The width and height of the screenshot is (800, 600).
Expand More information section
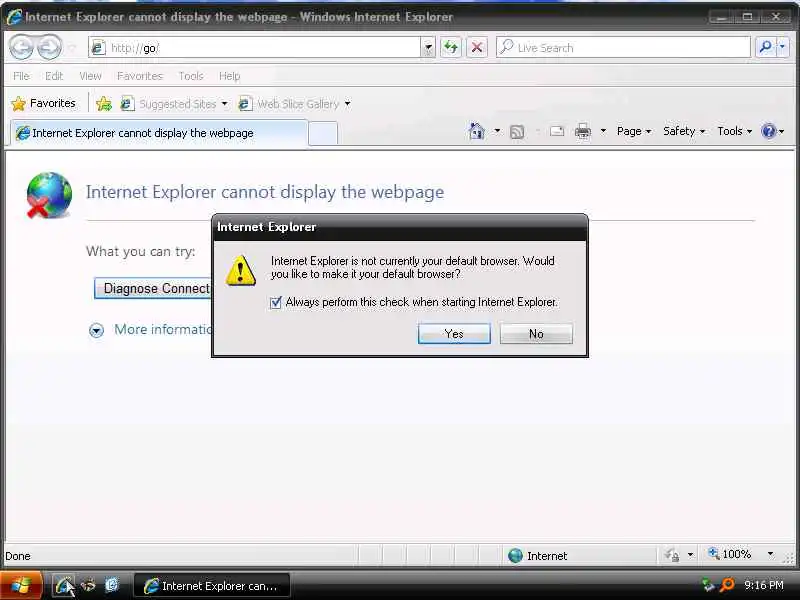click(x=96, y=331)
